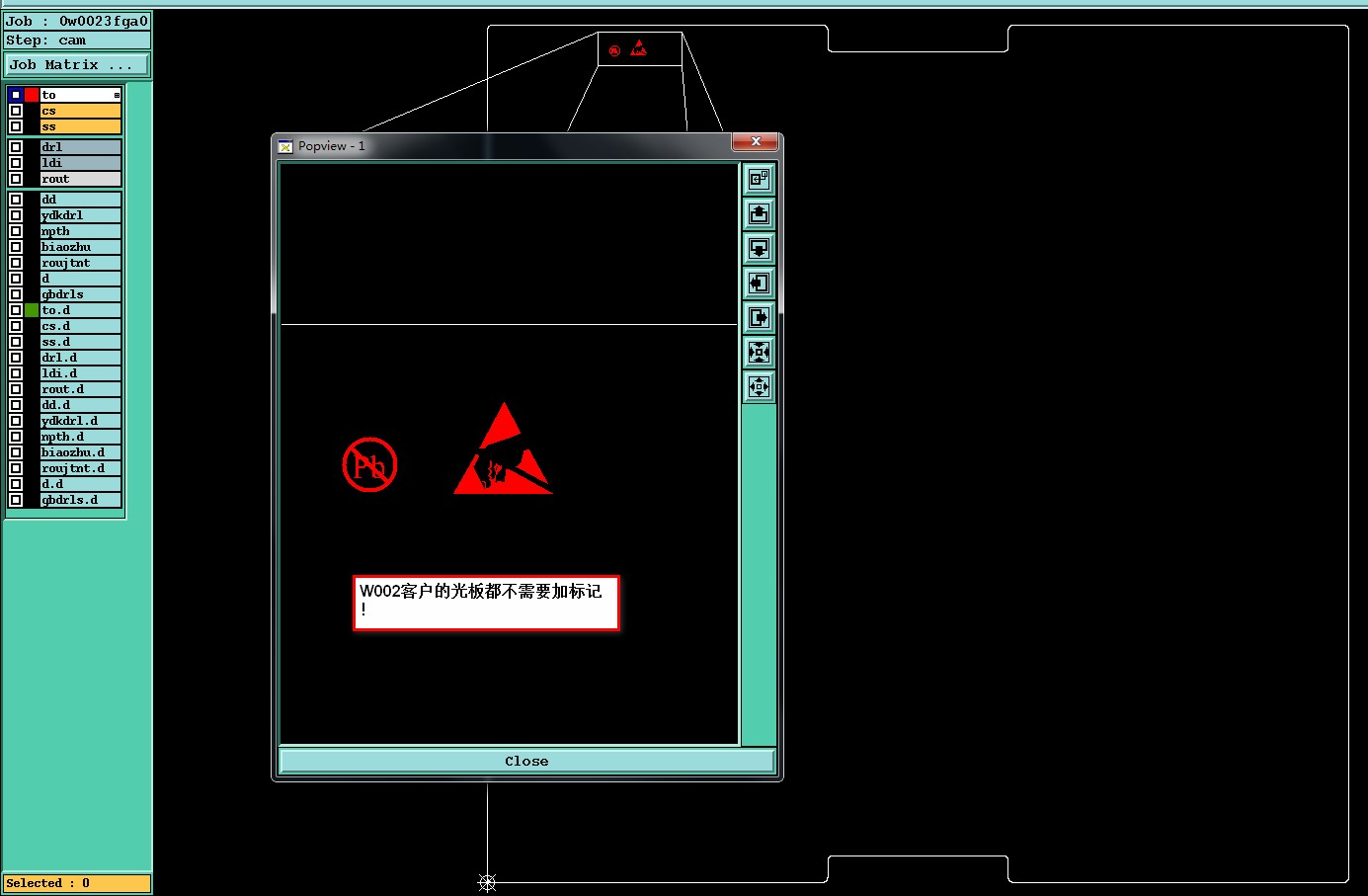Viewport: 1368px width, 896px height.
Task: Click the 'Job : 0w0023fga0' label
Action: [77, 21]
